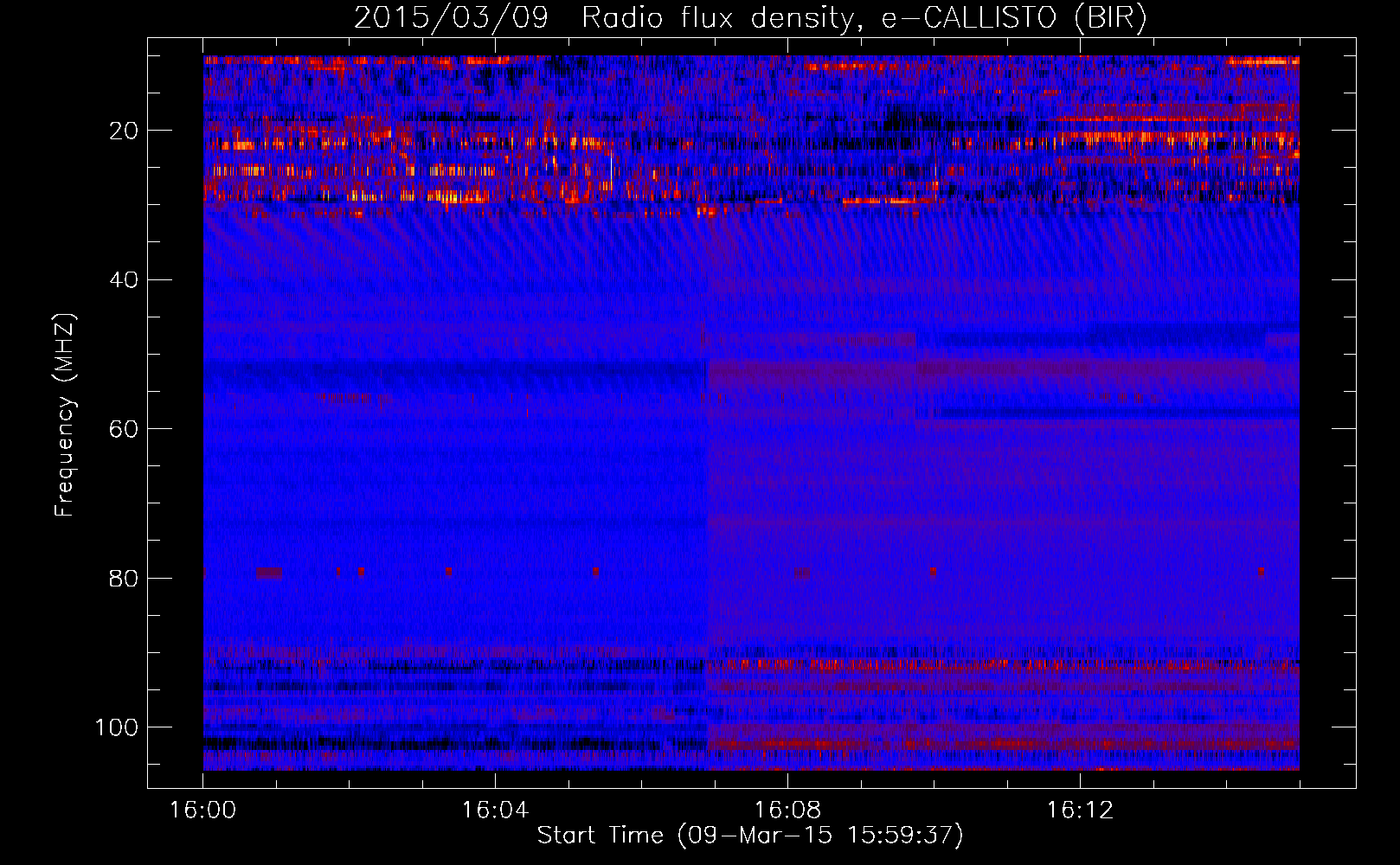Click the plot title '2015/03/09 Radio flux density'
This screenshot has width=1400, height=865.
click(x=603, y=18)
